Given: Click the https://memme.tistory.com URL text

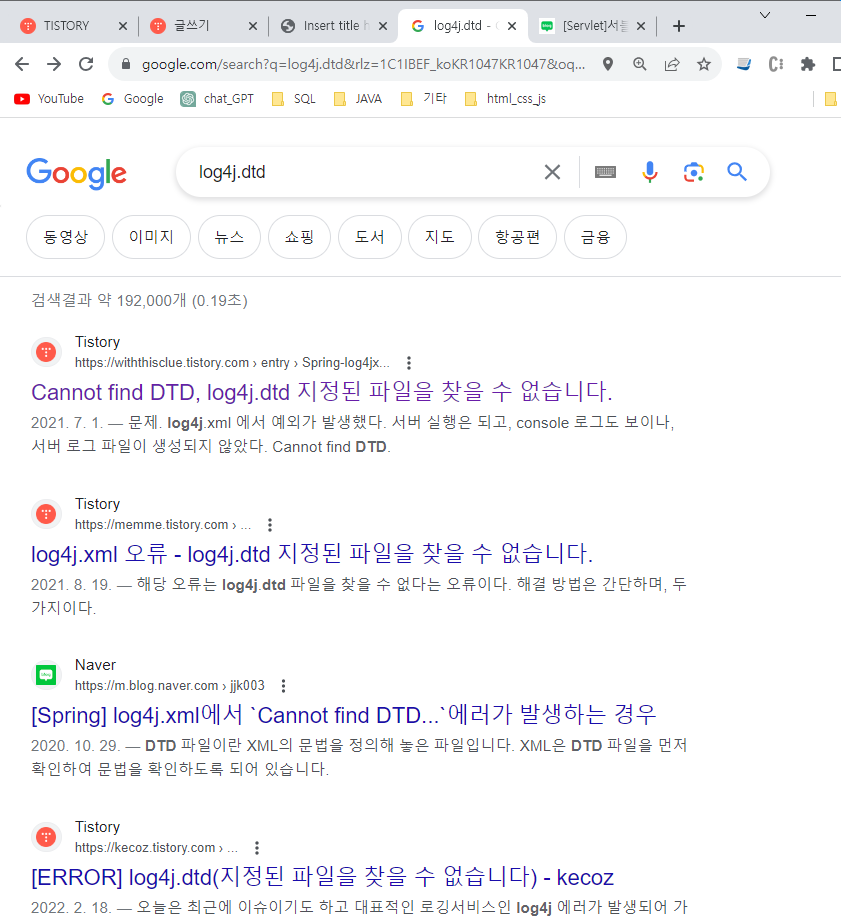Looking at the screenshot, I should pos(151,525).
